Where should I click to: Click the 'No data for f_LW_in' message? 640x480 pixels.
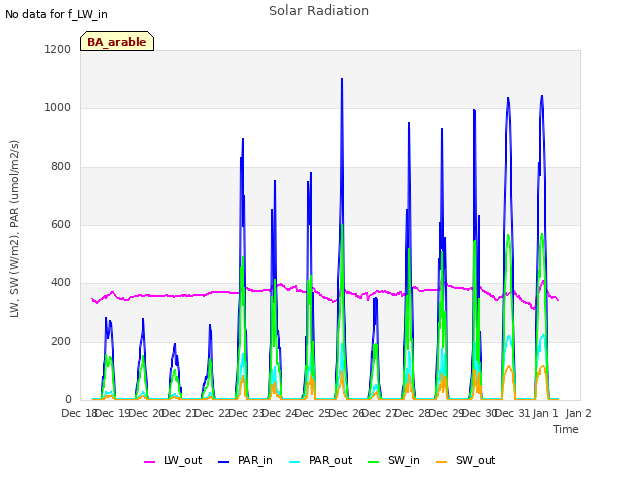pos(56,14)
